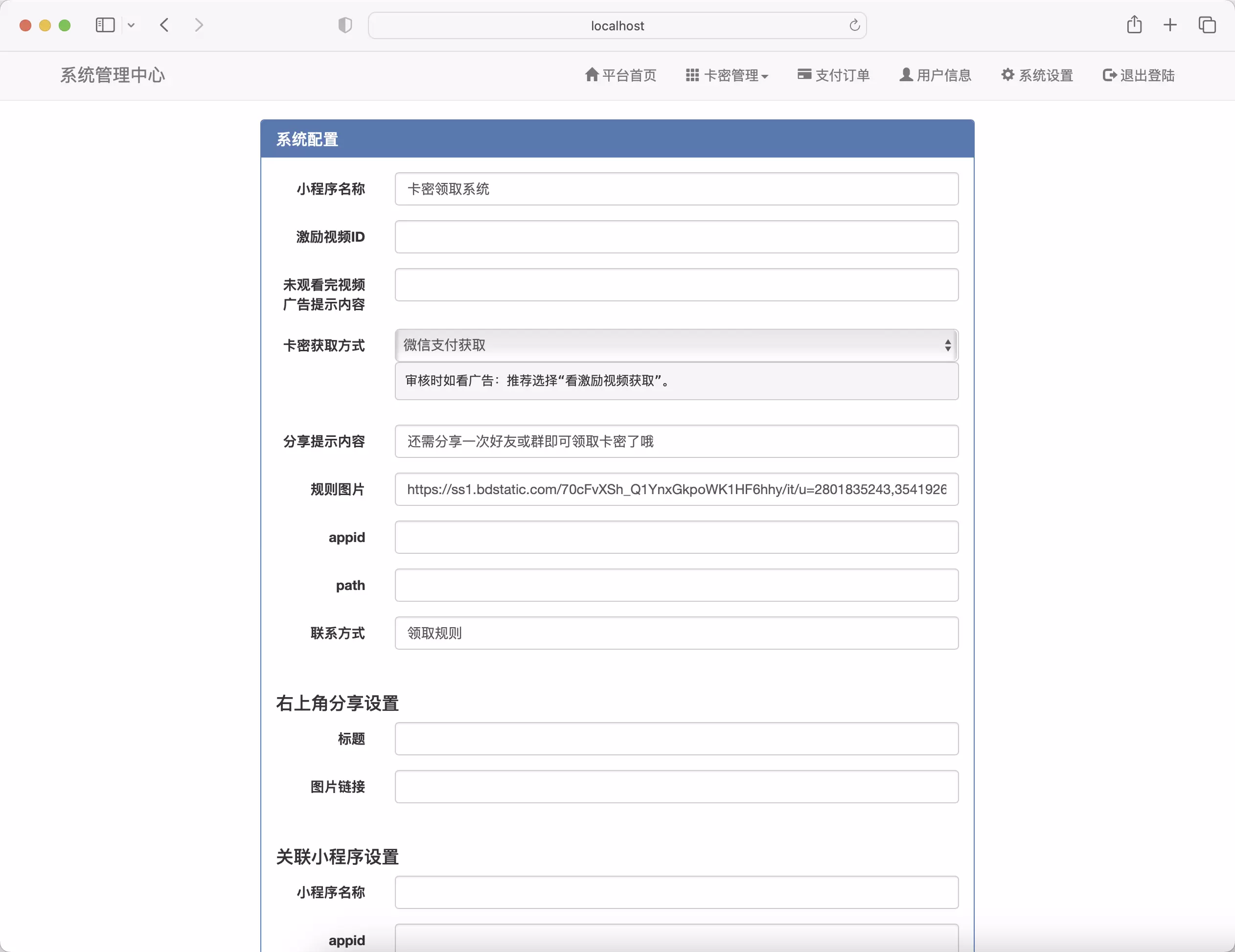Click the 右上角分享设置 section heading
The height and width of the screenshot is (952, 1235).
[337, 703]
